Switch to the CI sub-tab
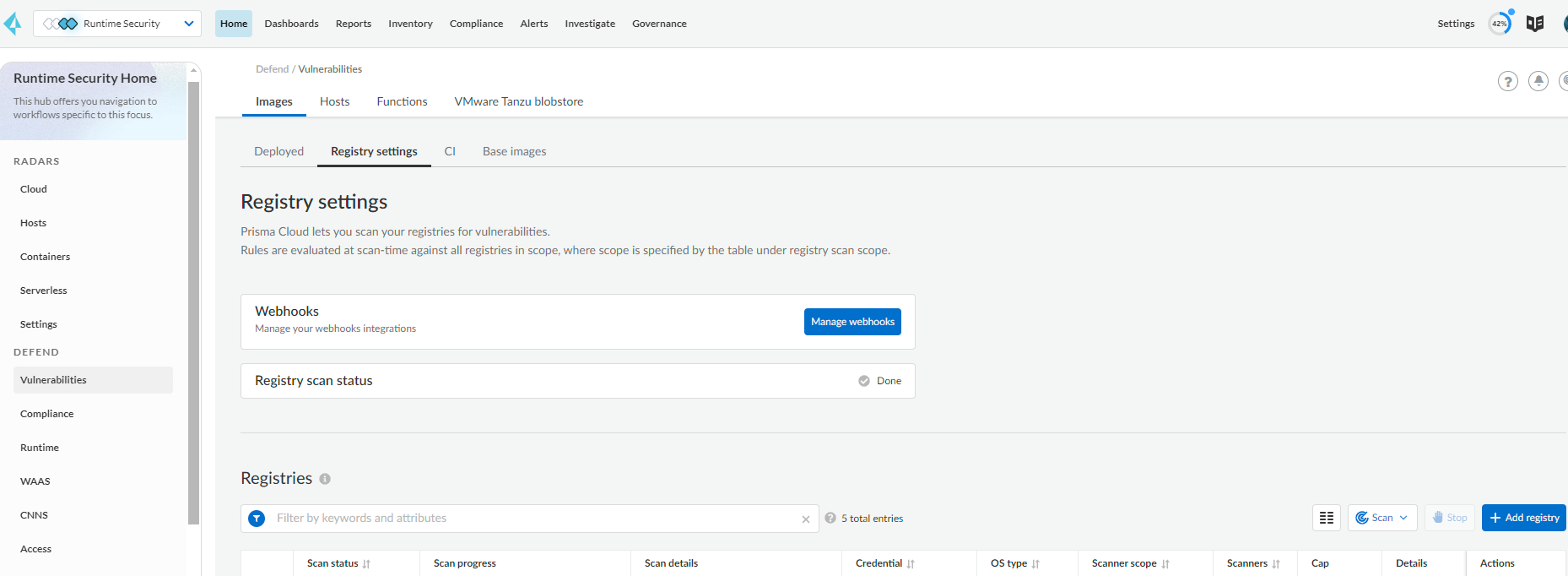This screenshot has width=1568, height=576. tap(450, 151)
